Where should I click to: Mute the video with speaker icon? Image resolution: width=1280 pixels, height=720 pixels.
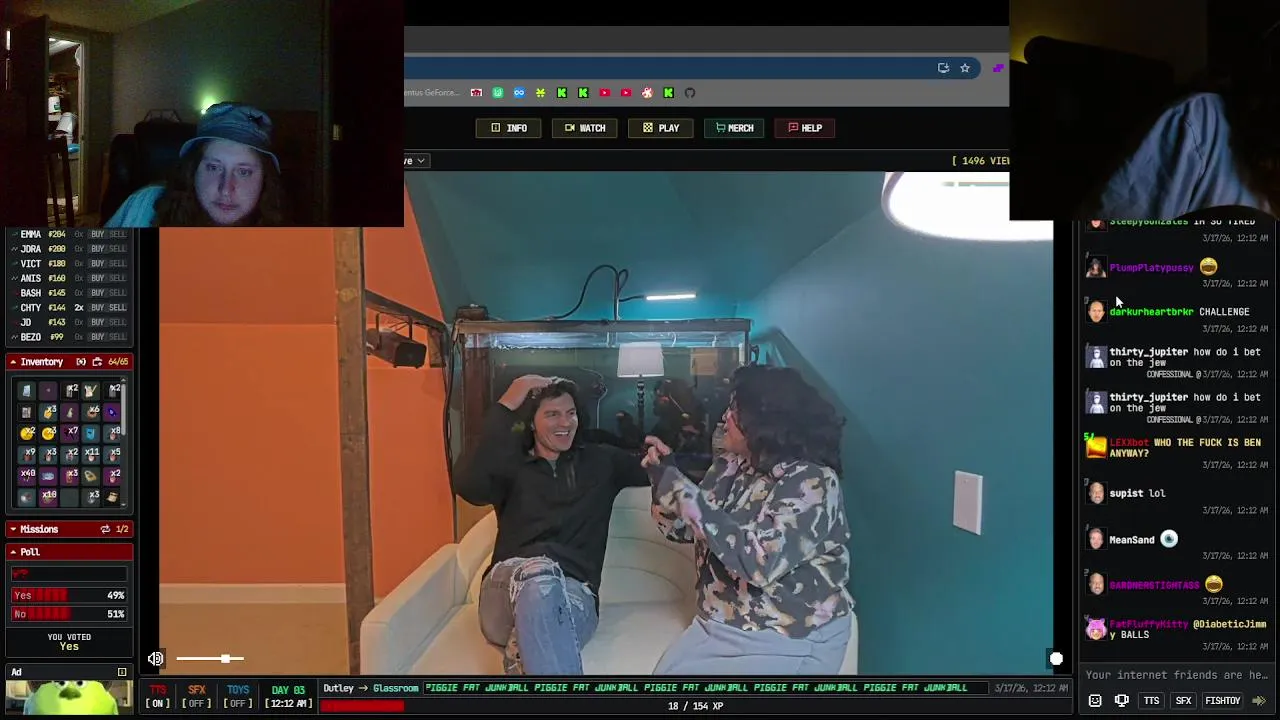(156, 658)
